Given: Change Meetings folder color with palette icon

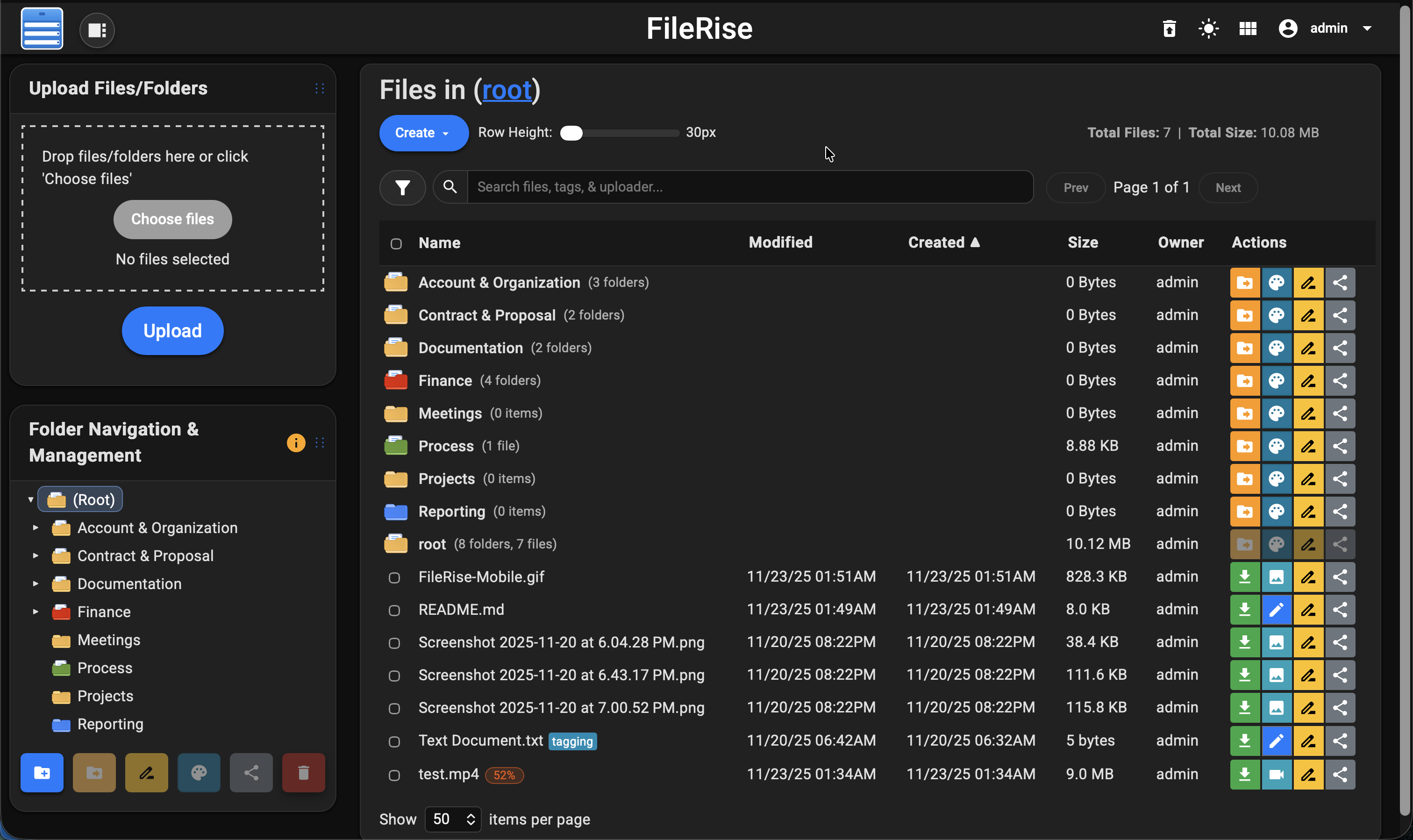Looking at the screenshot, I should point(1276,413).
